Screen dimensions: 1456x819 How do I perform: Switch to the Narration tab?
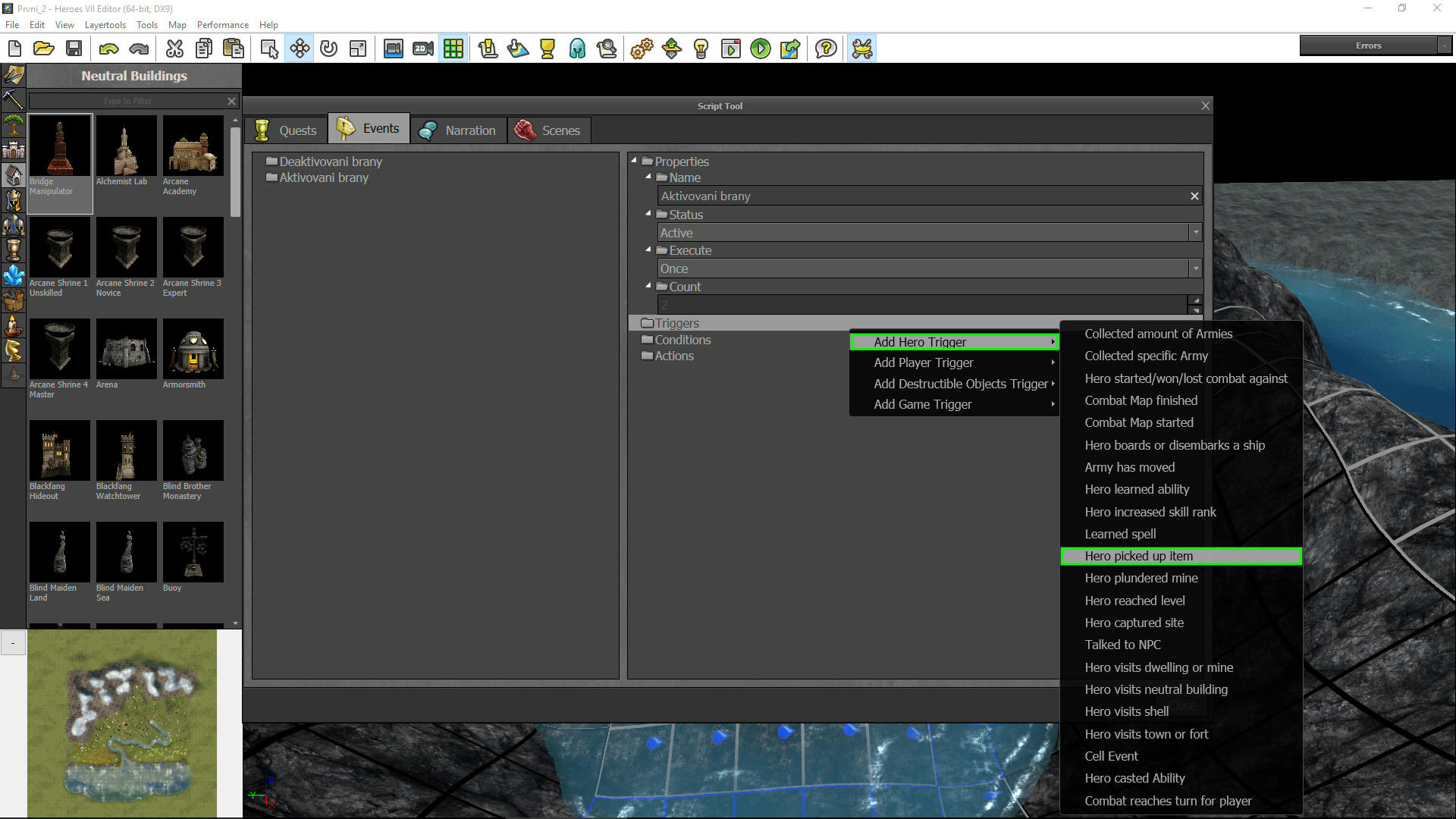(458, 130)
